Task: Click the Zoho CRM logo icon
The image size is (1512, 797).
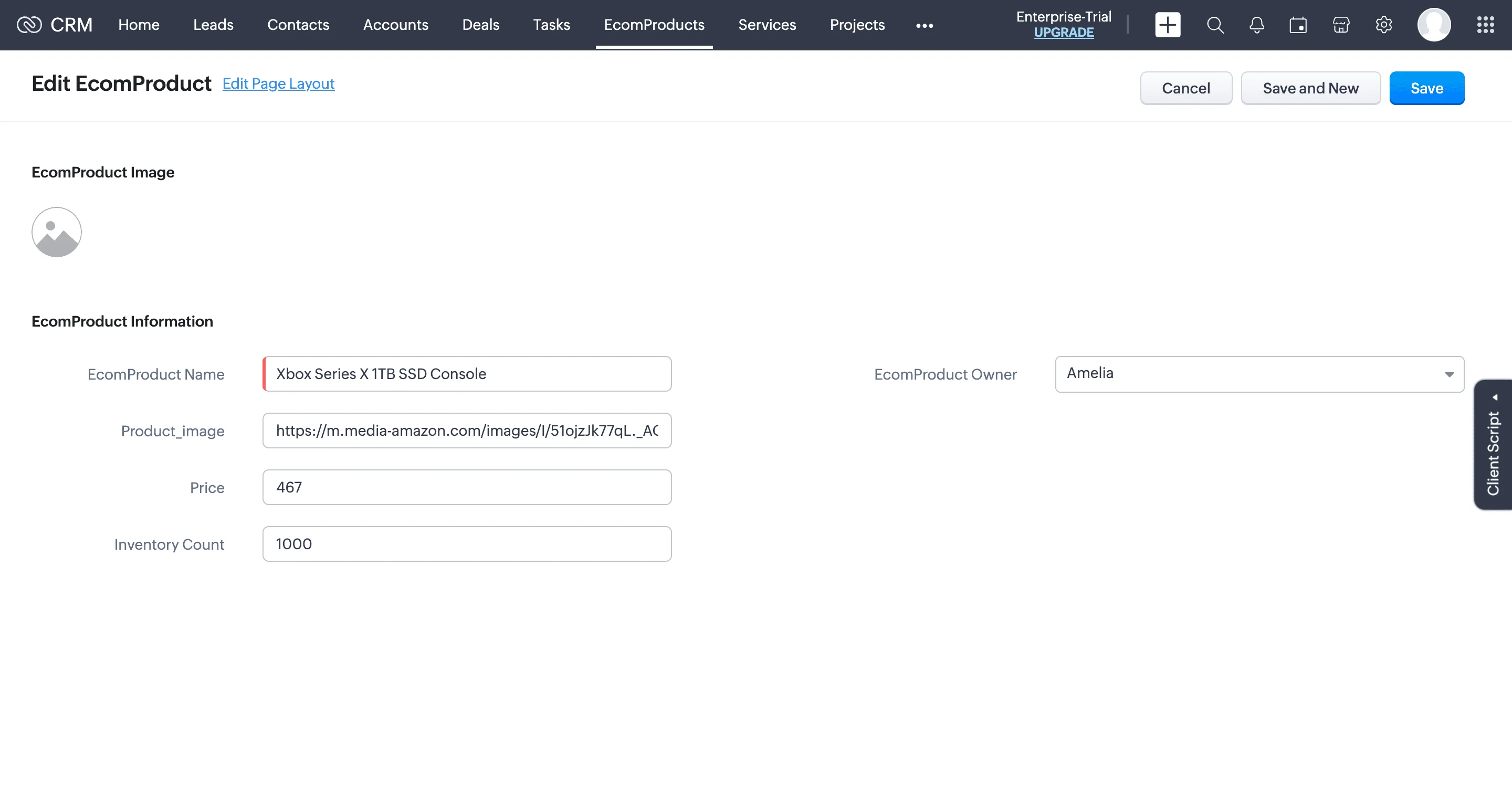Action: 29,25
